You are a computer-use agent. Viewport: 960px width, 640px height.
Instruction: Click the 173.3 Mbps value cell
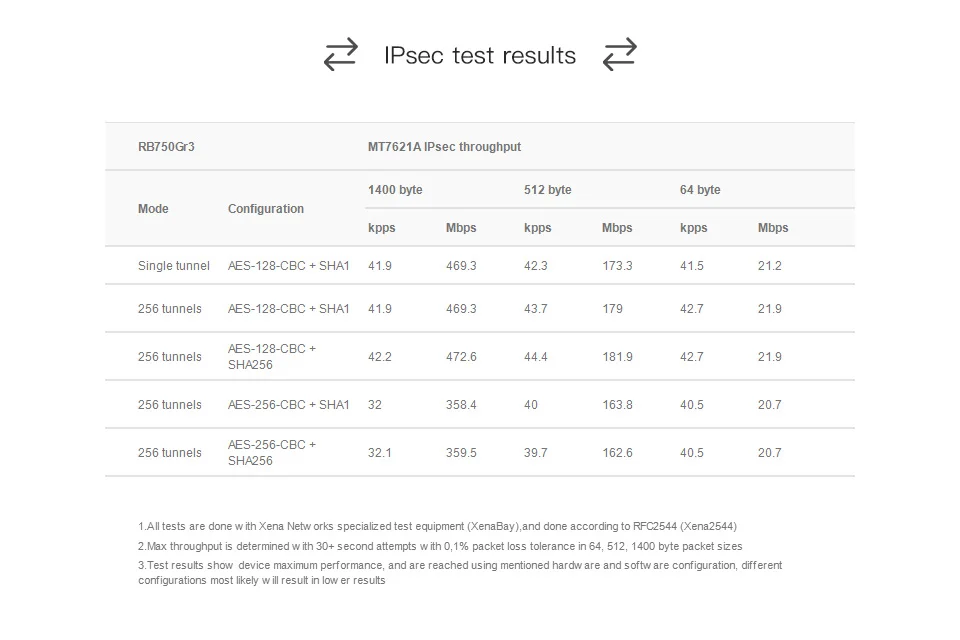[617, 266]
